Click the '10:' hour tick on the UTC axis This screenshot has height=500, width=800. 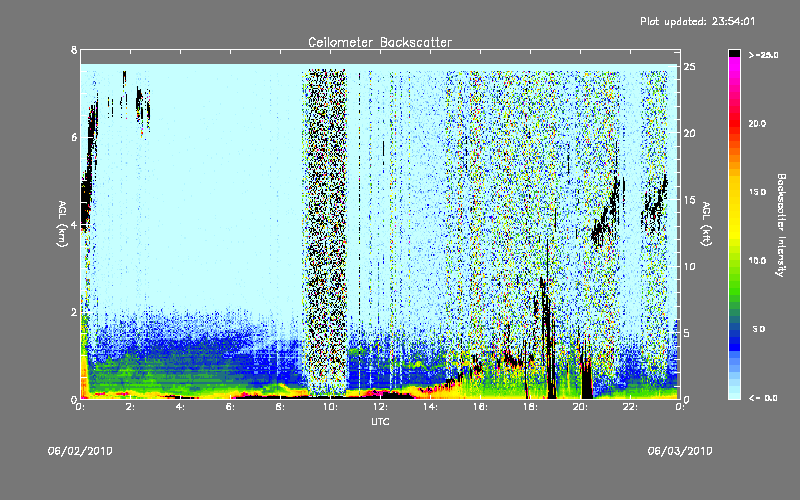point(330,407)
